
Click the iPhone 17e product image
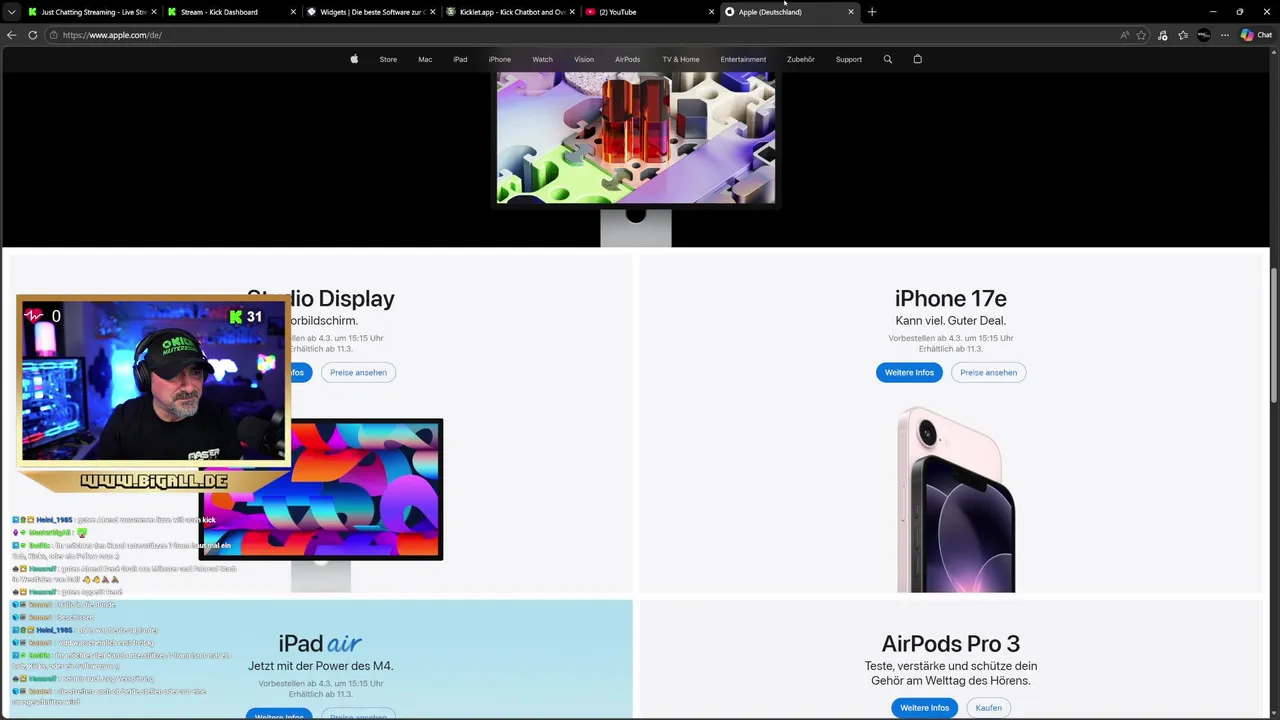(x=956, y=499)
